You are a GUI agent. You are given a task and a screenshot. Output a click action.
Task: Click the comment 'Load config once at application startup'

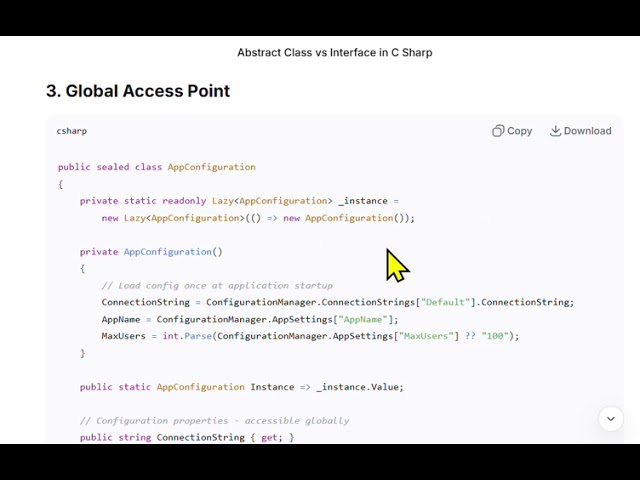click(x=217, y=286)
